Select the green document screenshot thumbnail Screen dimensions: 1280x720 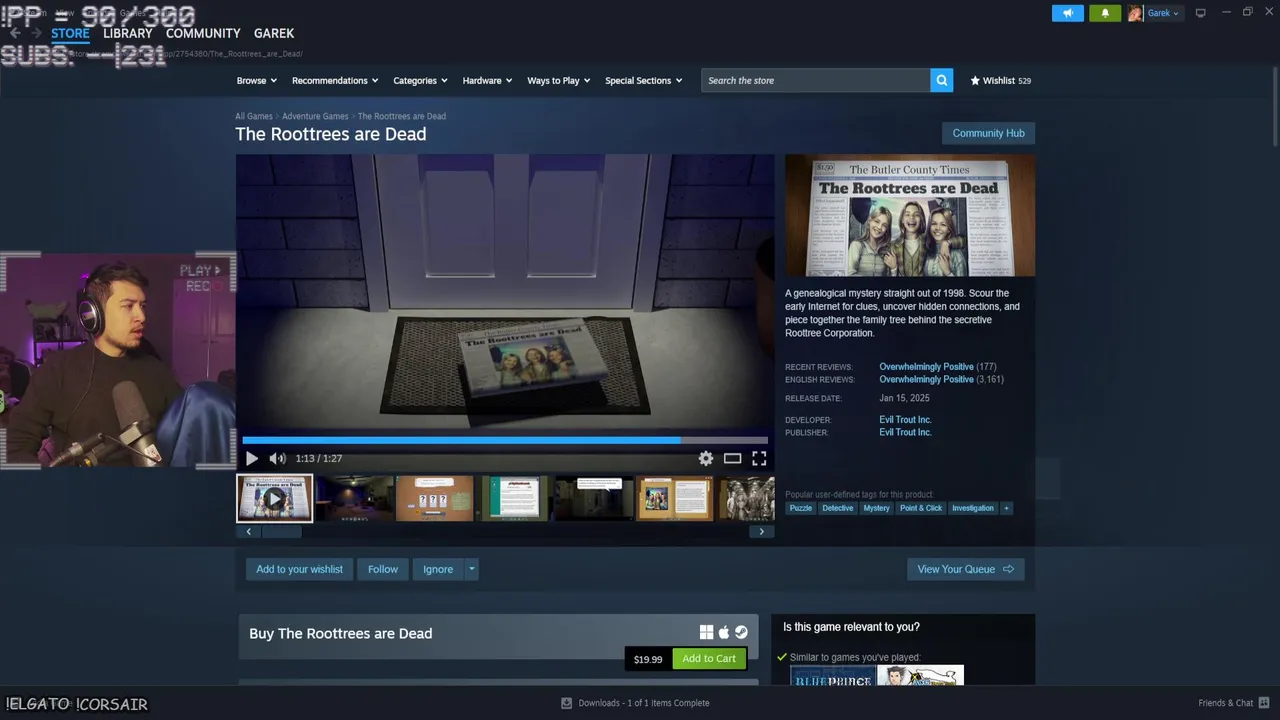pos(514,498)
